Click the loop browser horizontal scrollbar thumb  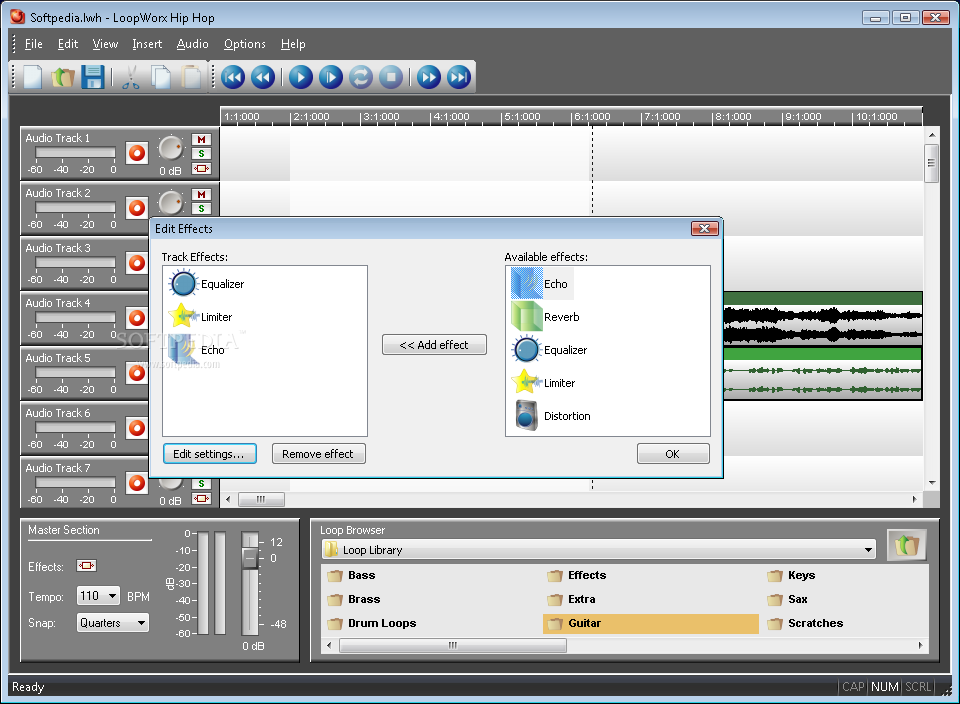pos(452,645)
